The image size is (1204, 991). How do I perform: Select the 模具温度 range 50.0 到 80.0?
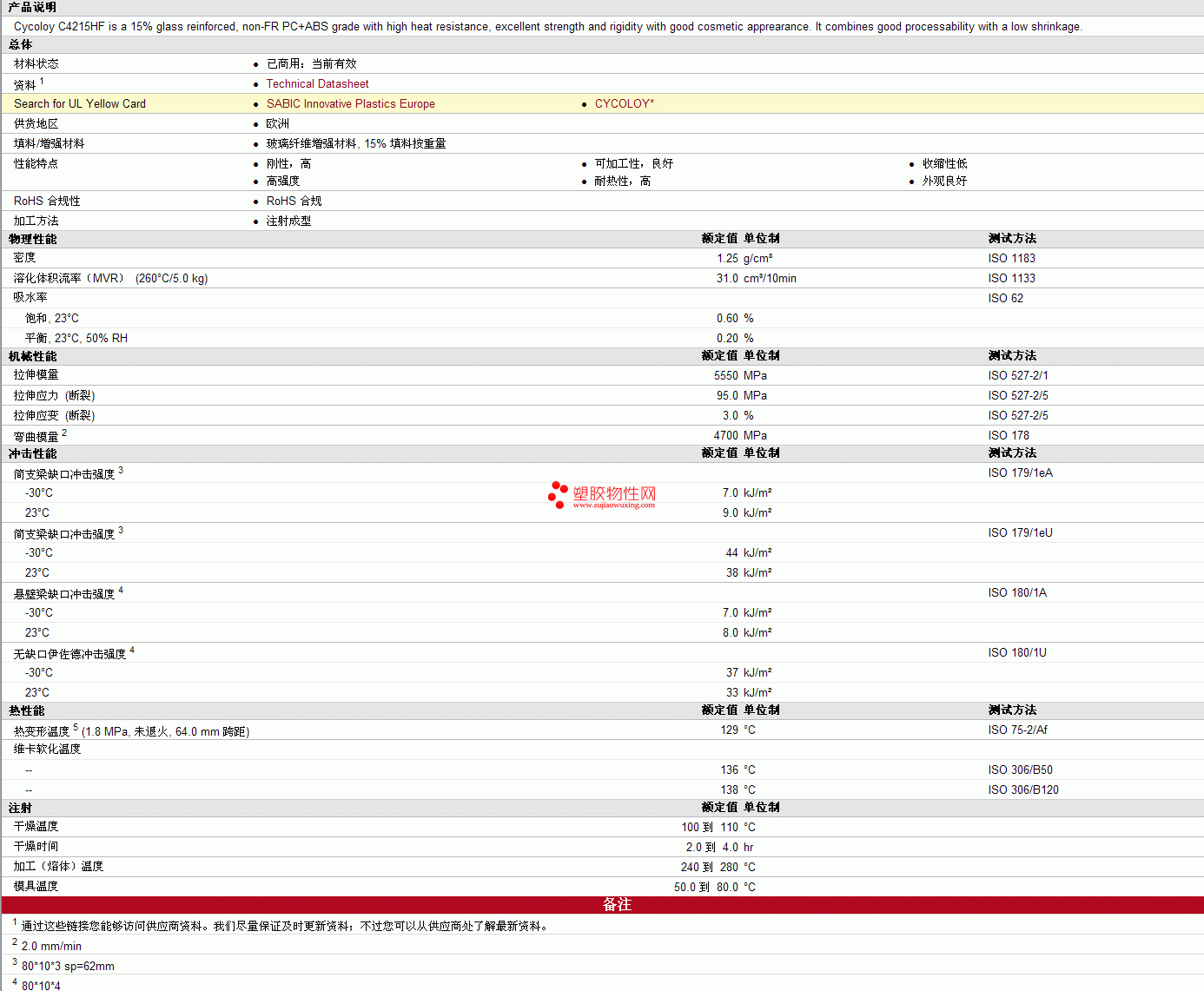click(x=706, y=887)
